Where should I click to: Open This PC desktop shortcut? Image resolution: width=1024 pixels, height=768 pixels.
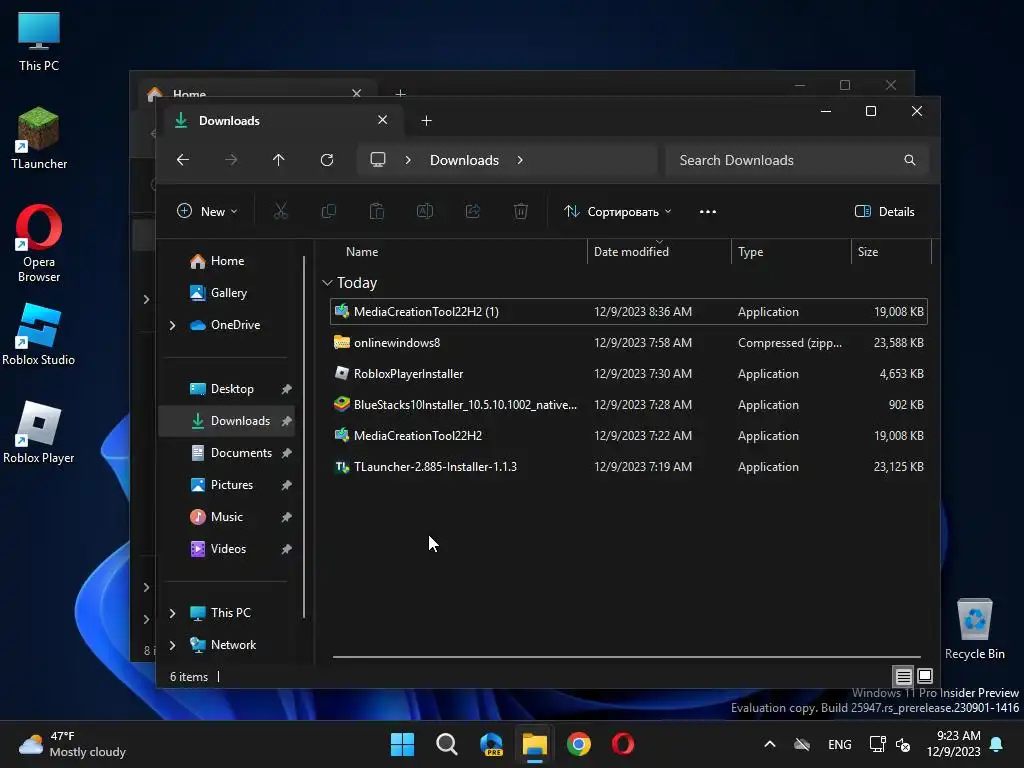[39, 42]
